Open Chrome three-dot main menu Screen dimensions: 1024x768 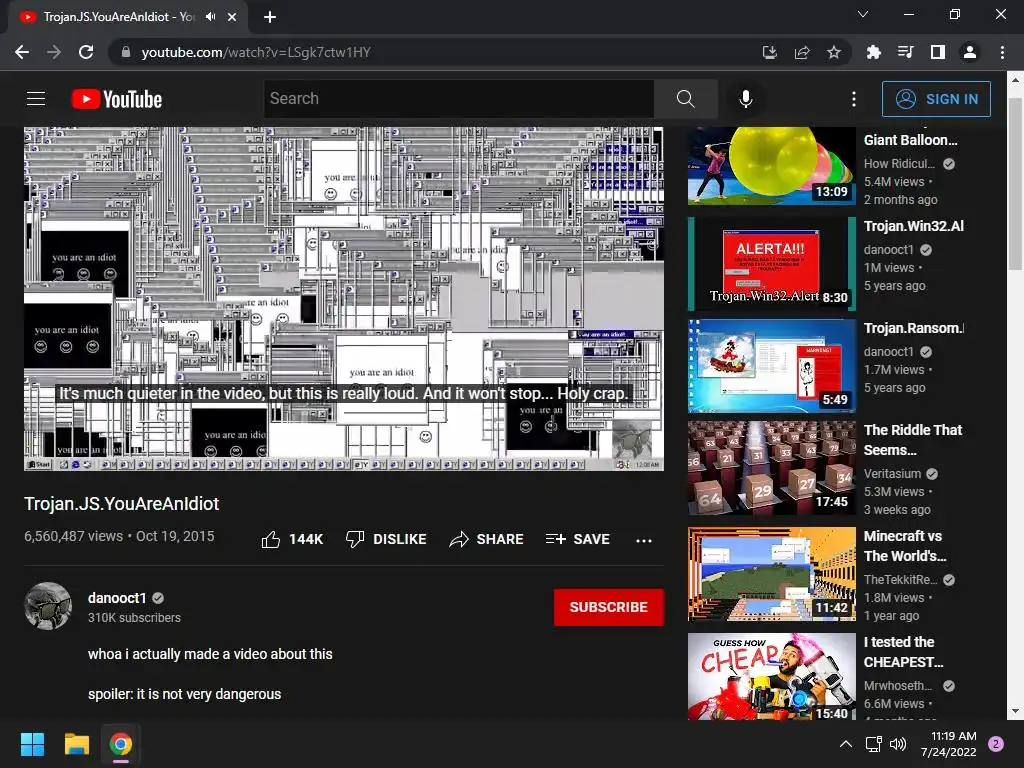(1002, 52)
